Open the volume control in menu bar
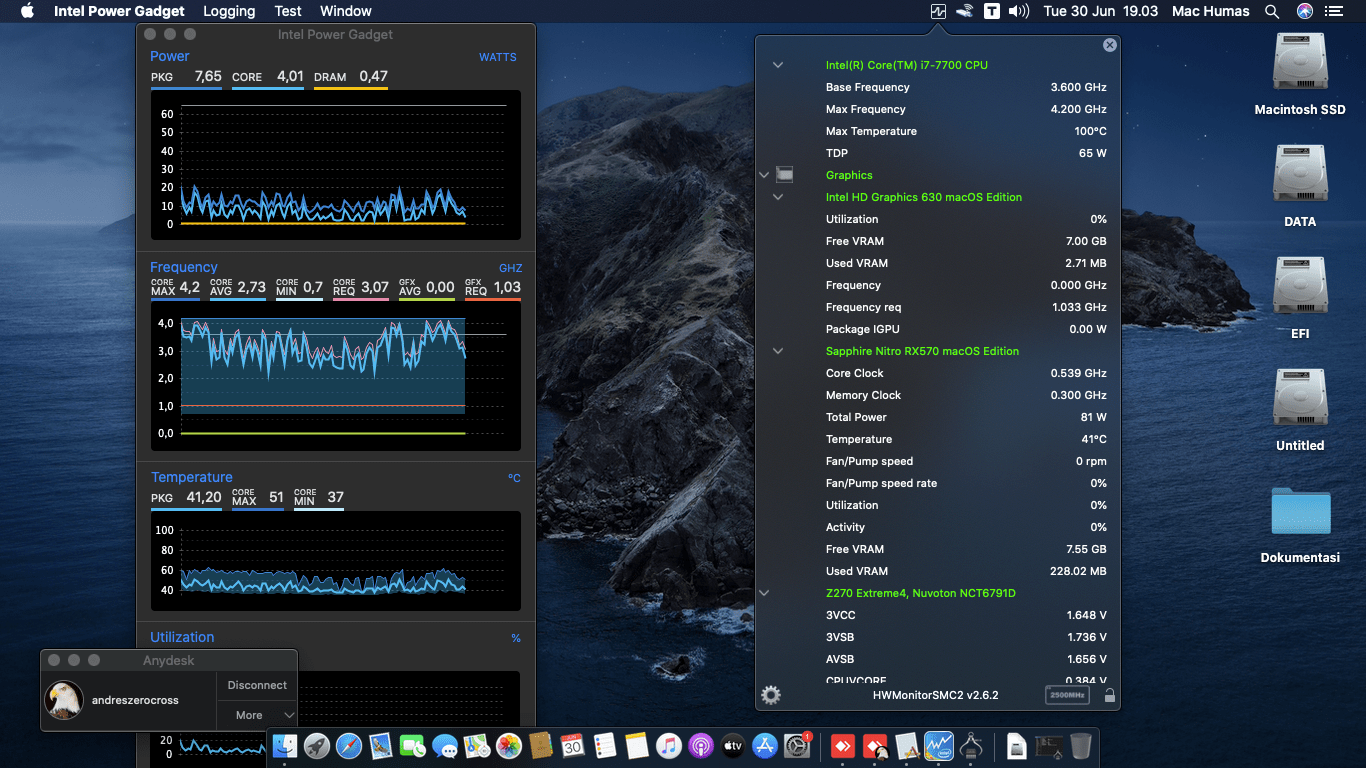The width and height of the screenshot is (1366, 768). [1019, 11]
